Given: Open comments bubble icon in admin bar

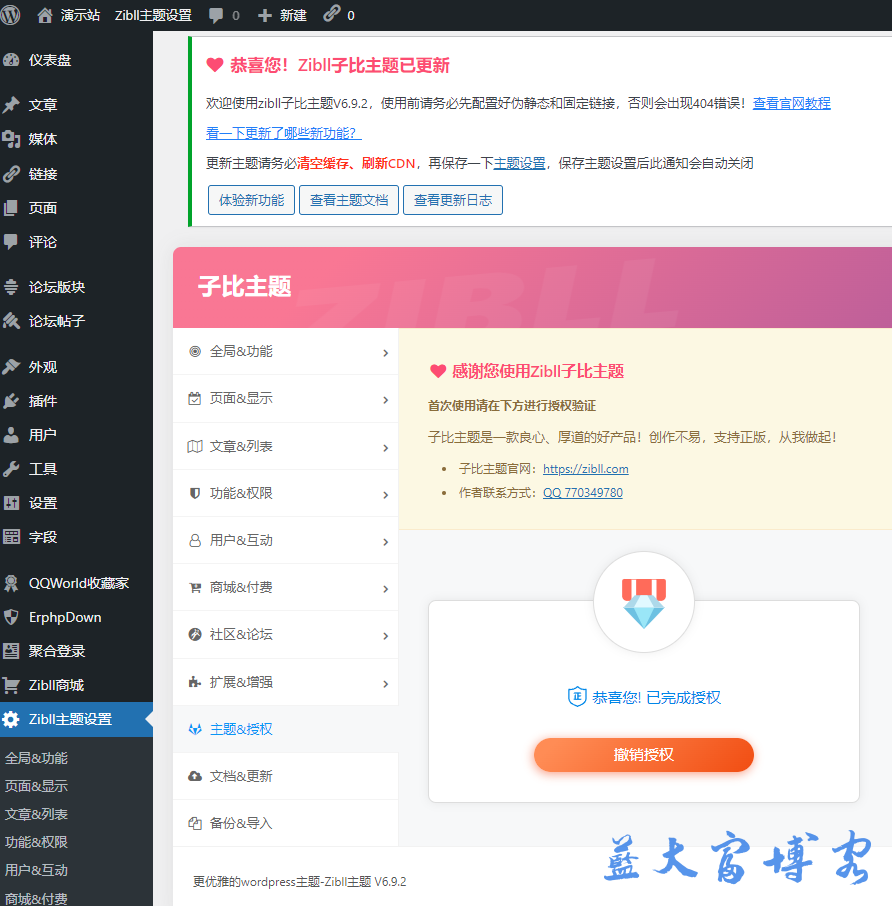Looking at the screenshot, I should (215, 16).
